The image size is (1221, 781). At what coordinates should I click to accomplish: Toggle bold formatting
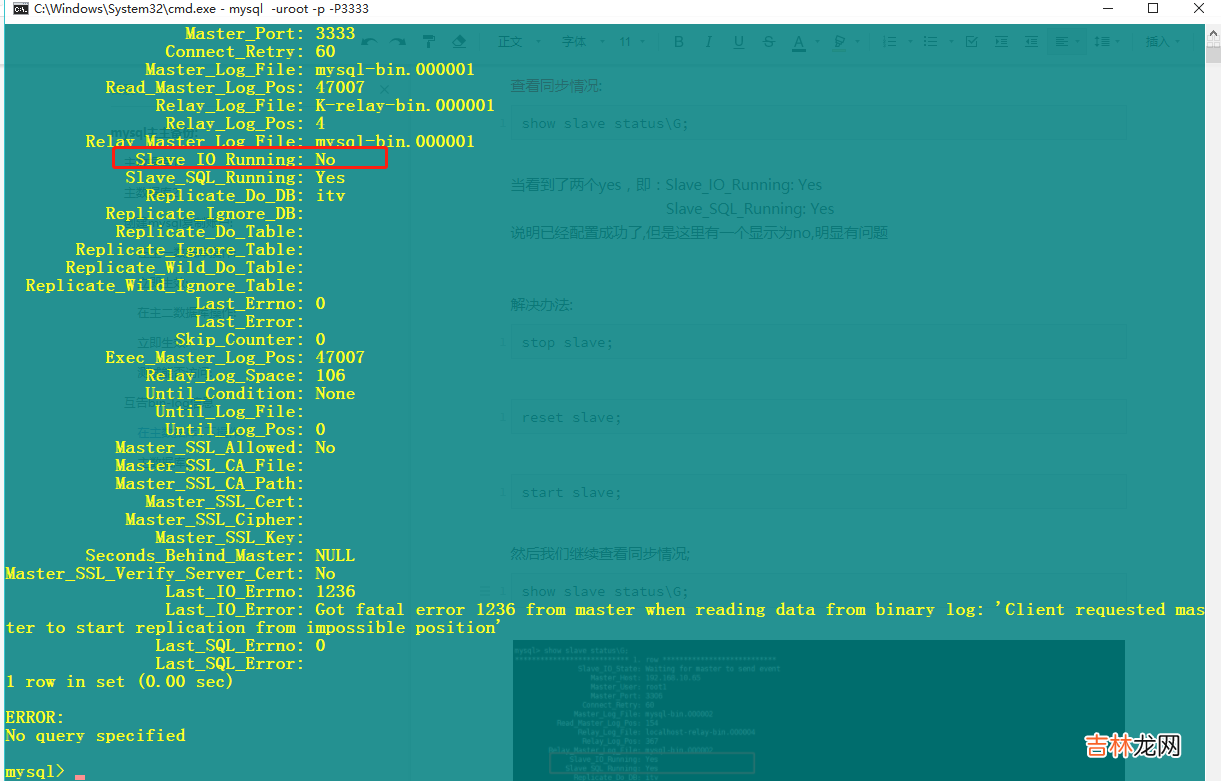pyautogui.click(x=679, y=42)
